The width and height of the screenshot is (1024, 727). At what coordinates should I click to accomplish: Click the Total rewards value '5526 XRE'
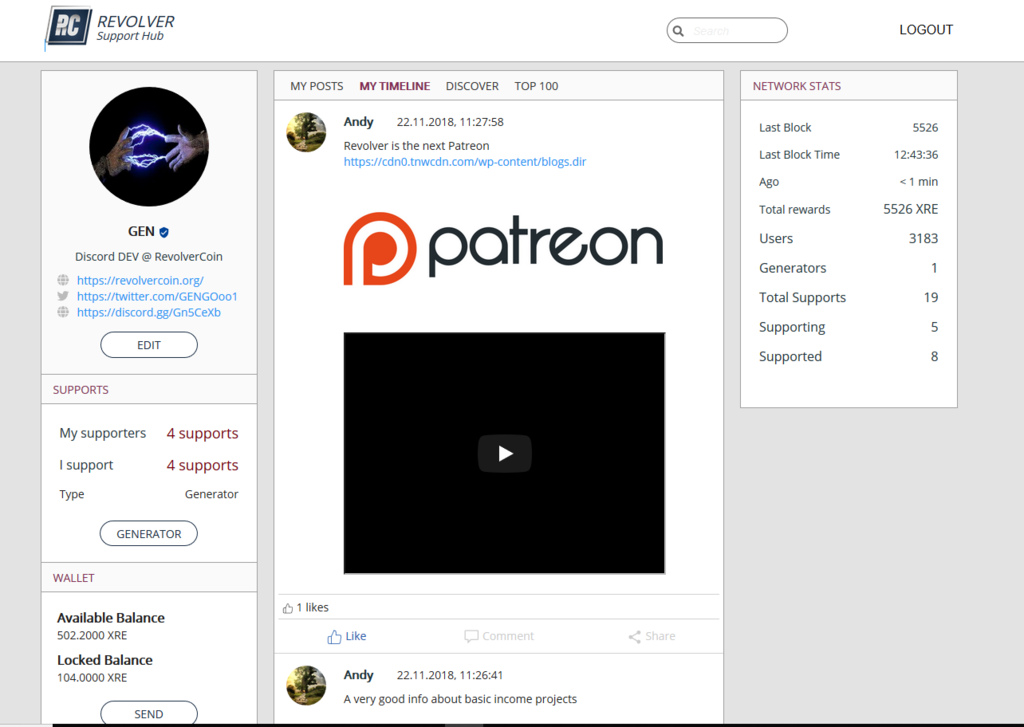click(x=911, y=210)
